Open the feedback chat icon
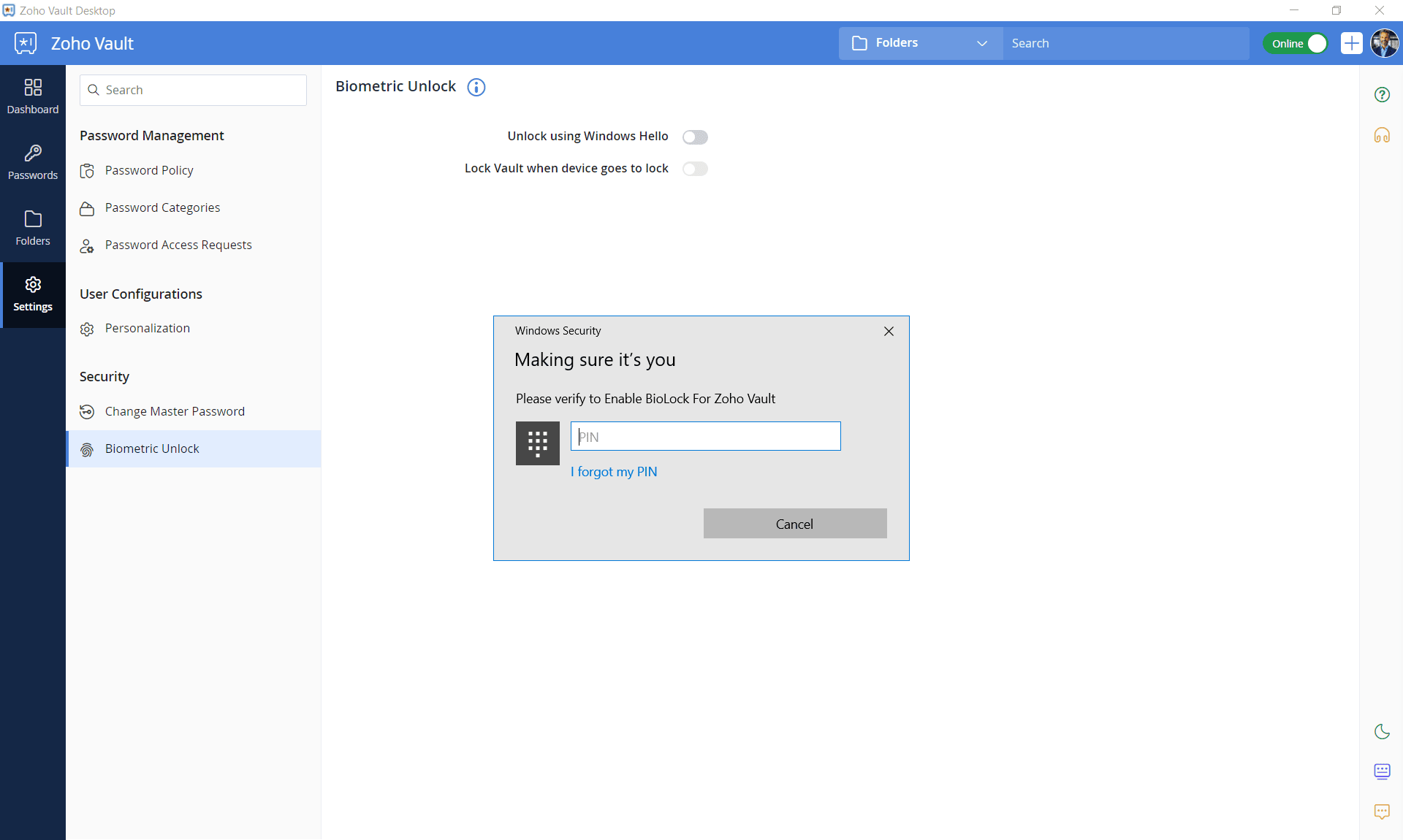This screenshot has width=1403, height=840. click(x=1382, y=812)
